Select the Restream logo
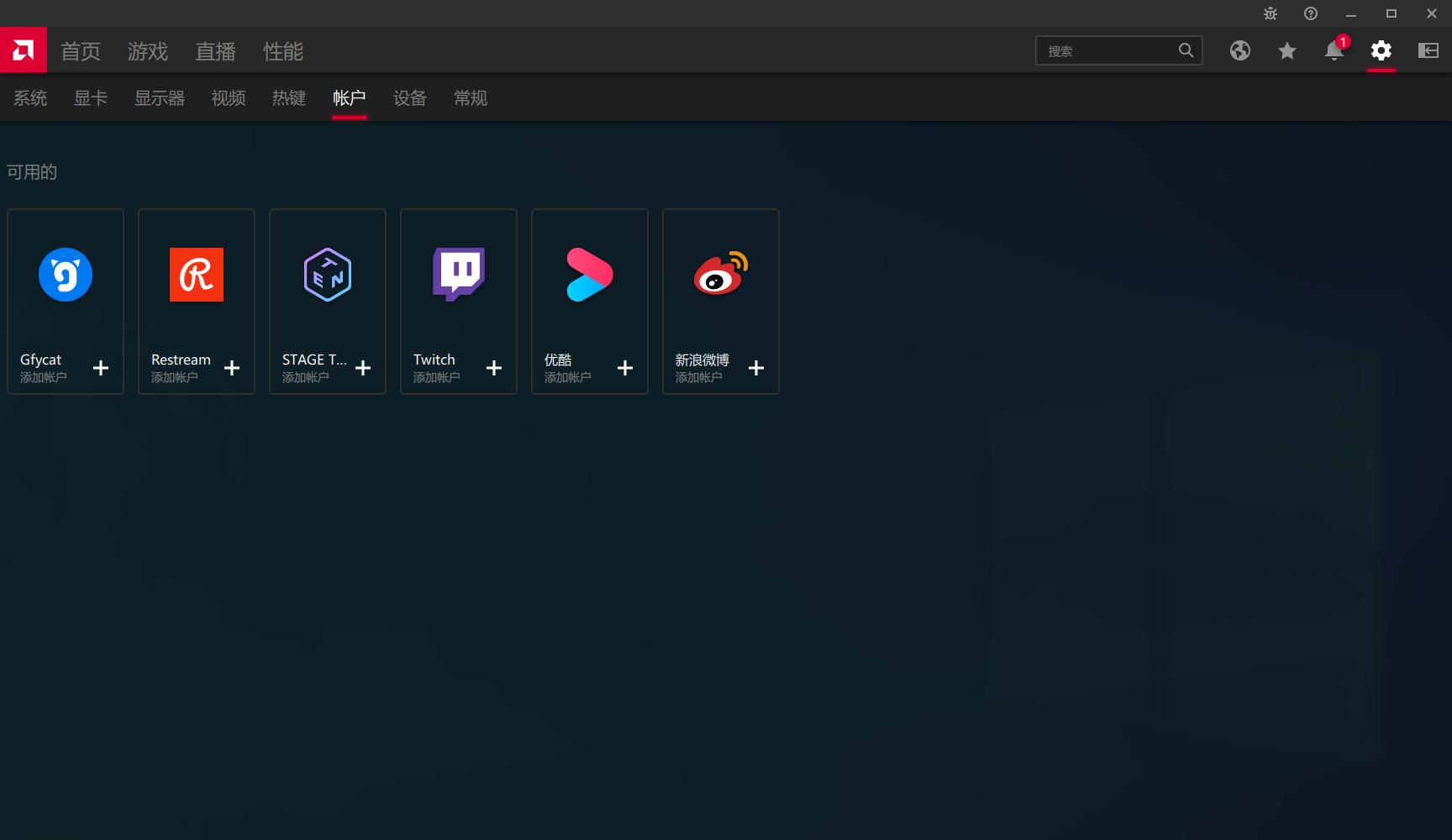The width and height of the screenshot is (1452, 840). click(196, 275)
